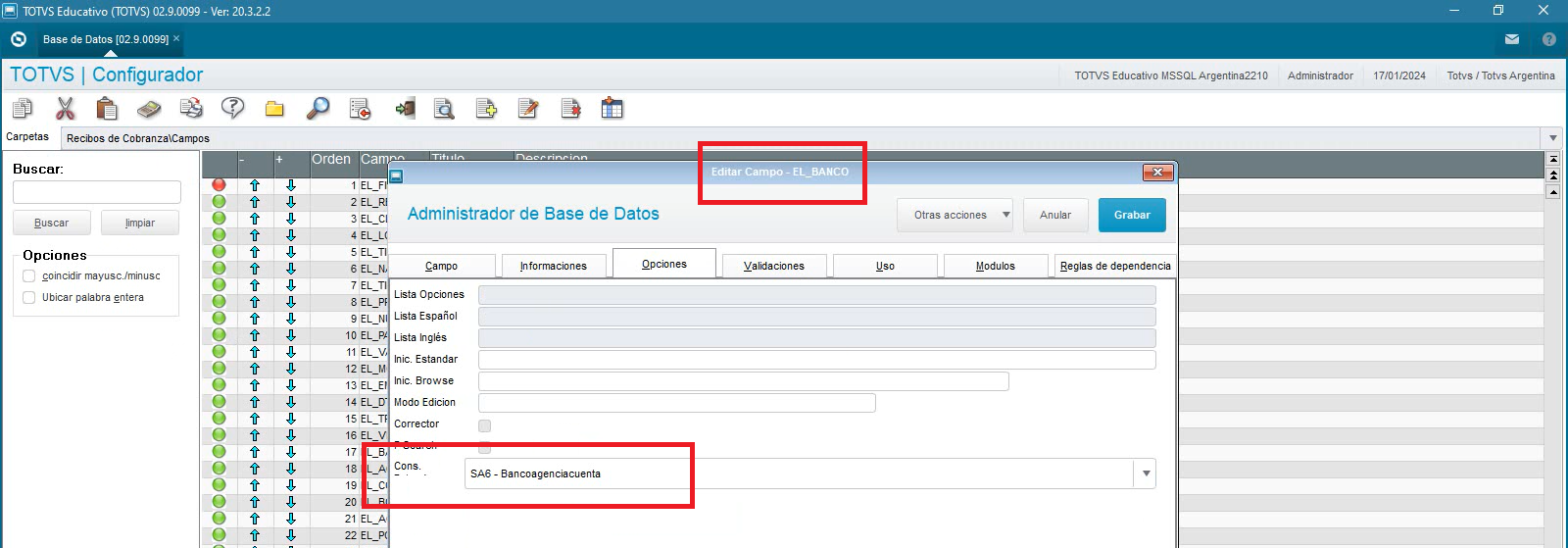Viewport: 1568px width, 548px height.
Task: Click the Modo Edicion input field
Action: point(677,403)
